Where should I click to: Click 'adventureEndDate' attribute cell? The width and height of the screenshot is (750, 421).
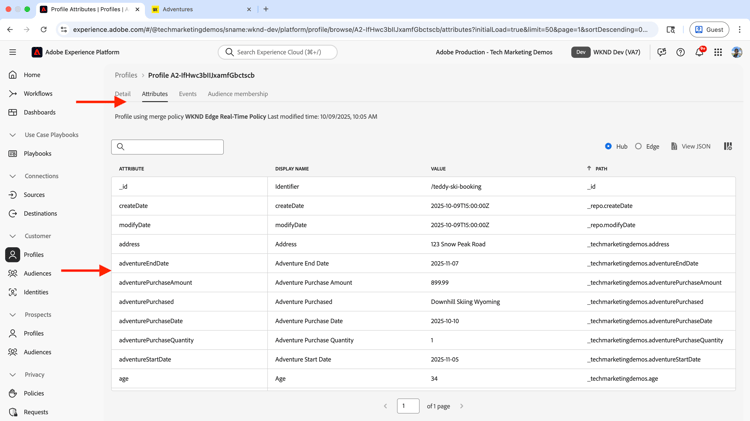pos(143,264)
